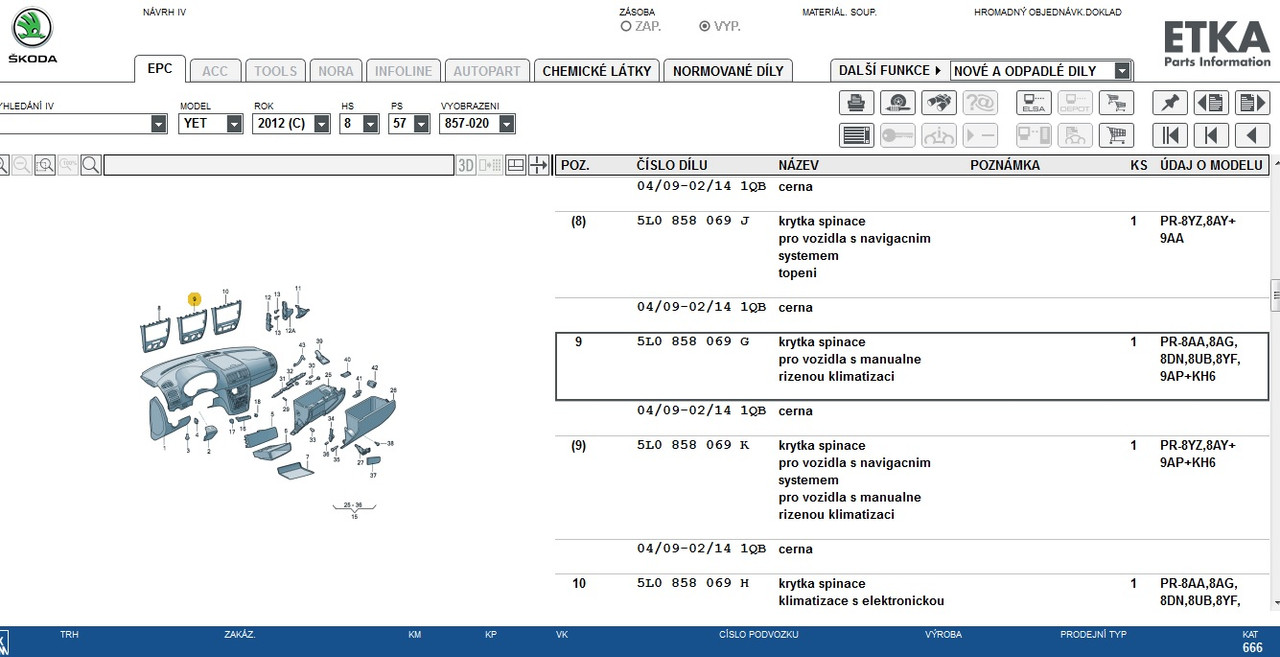Click the panel divider arrows icon
This screenshot has width=1280, height=657.
[539, 166]
